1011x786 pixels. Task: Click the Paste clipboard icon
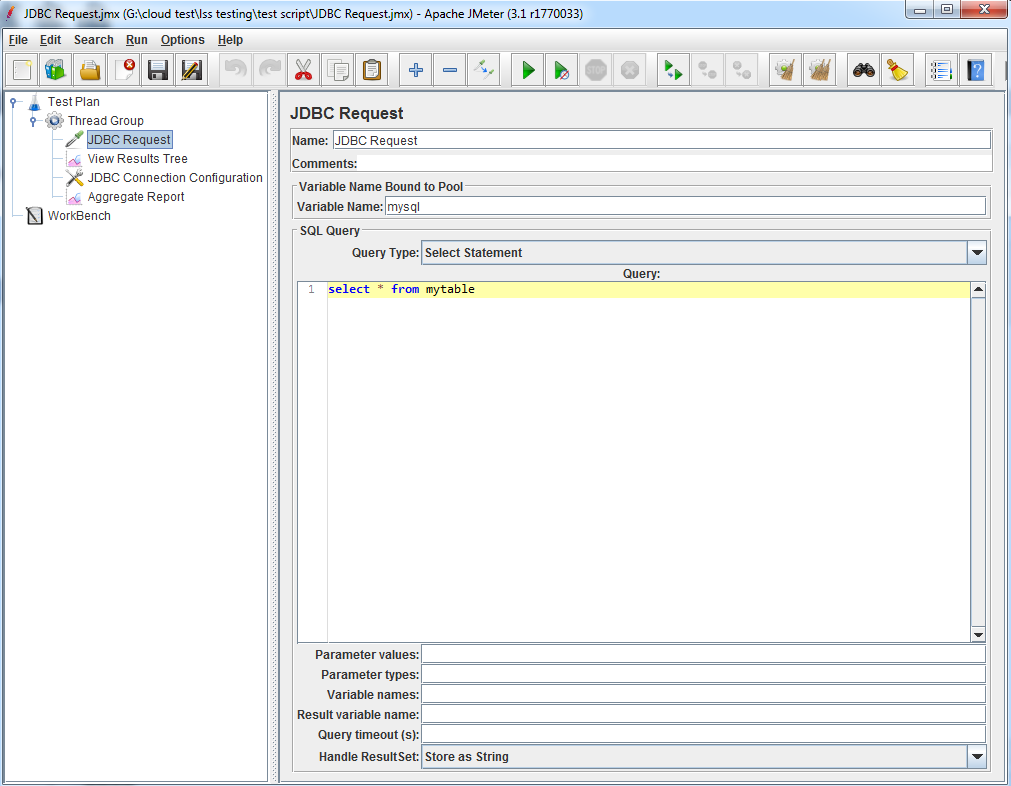[372, 70]
